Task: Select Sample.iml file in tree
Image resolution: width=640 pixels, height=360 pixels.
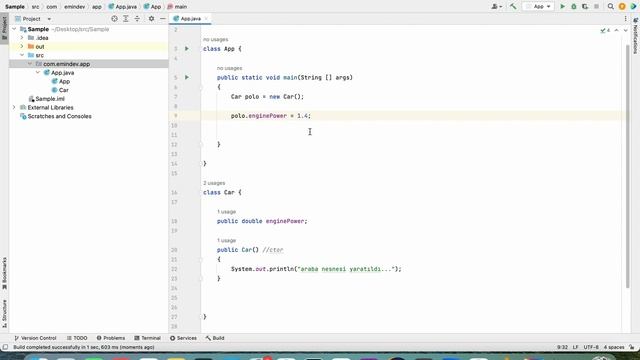Action: (x=50, y=99)
